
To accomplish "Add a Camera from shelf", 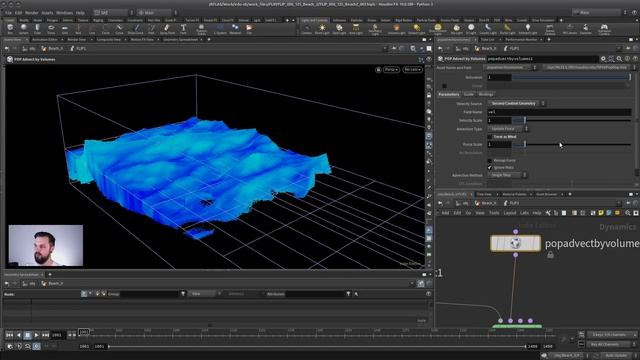I will (x=307, y=29).
